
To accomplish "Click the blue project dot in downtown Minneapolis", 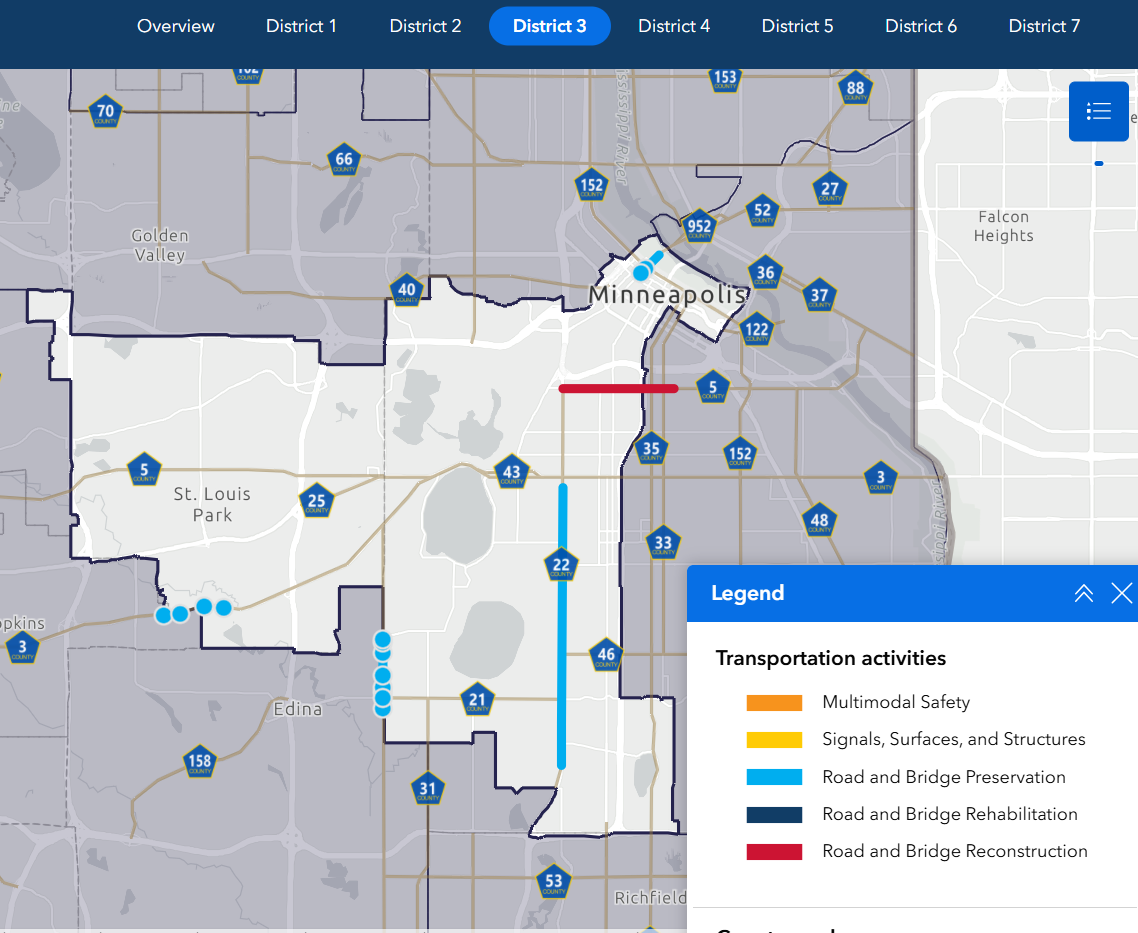I will pyautogui.click(x=641, y=273).
